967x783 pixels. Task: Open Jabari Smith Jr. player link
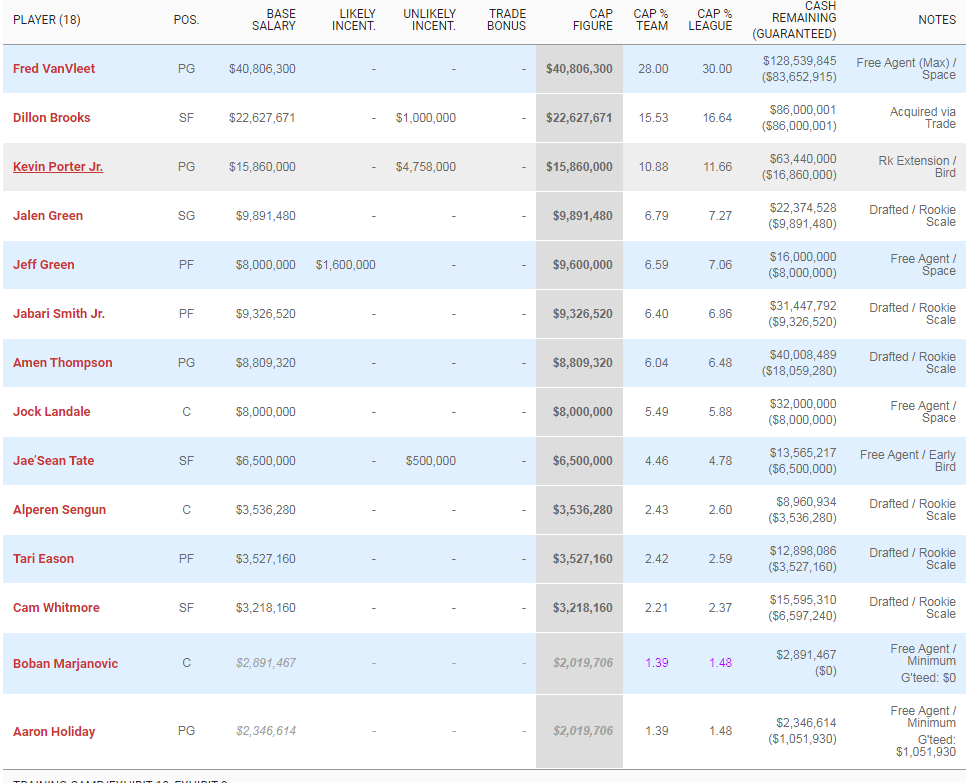click(x=59, y=313)
